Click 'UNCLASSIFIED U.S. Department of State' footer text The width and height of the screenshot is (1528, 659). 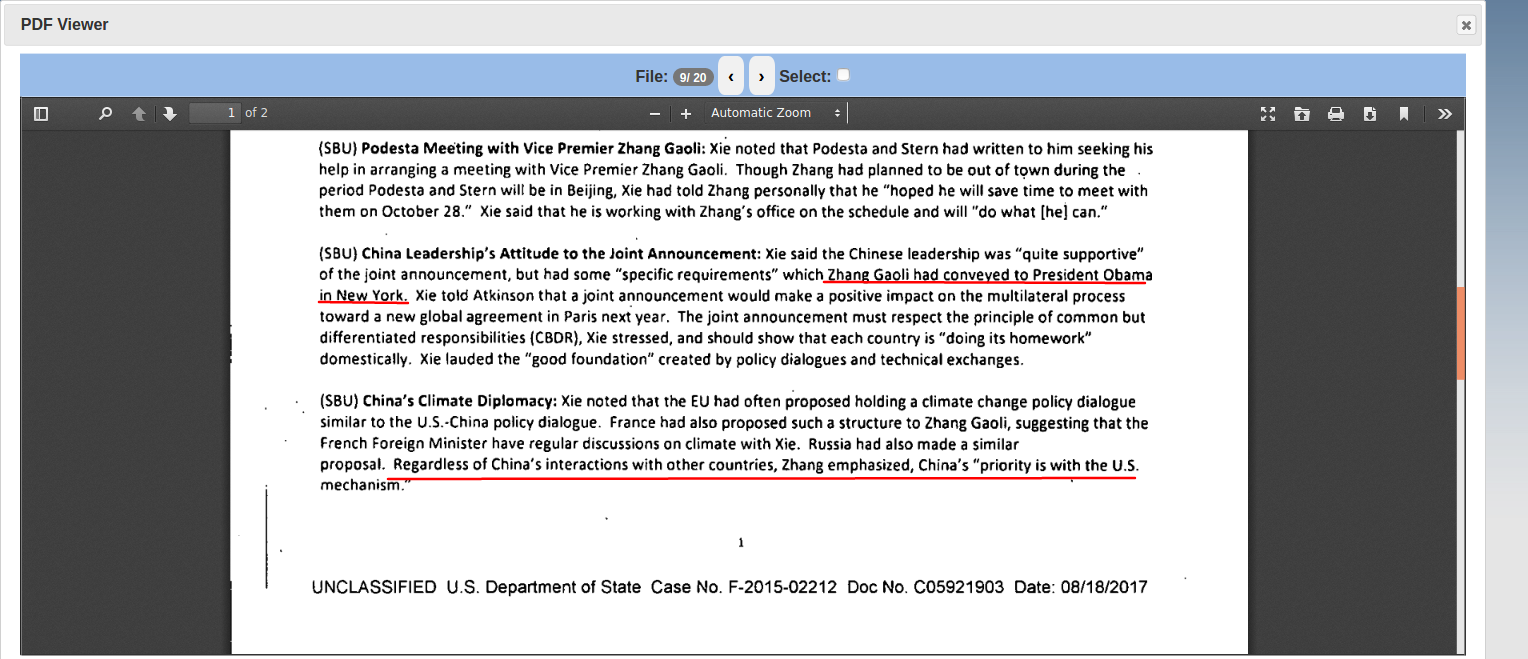tap(476, 587)
